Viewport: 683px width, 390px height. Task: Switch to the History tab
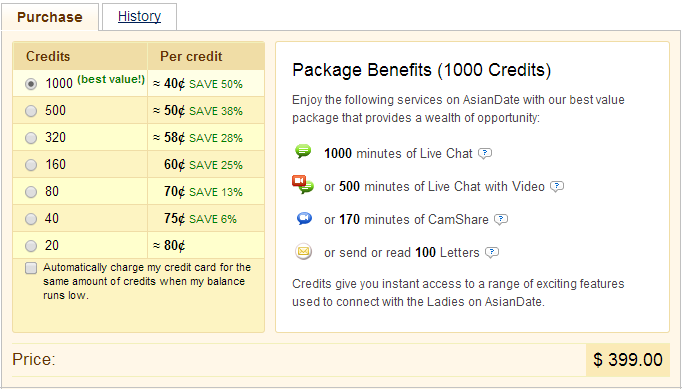click(x=139, y=17)
